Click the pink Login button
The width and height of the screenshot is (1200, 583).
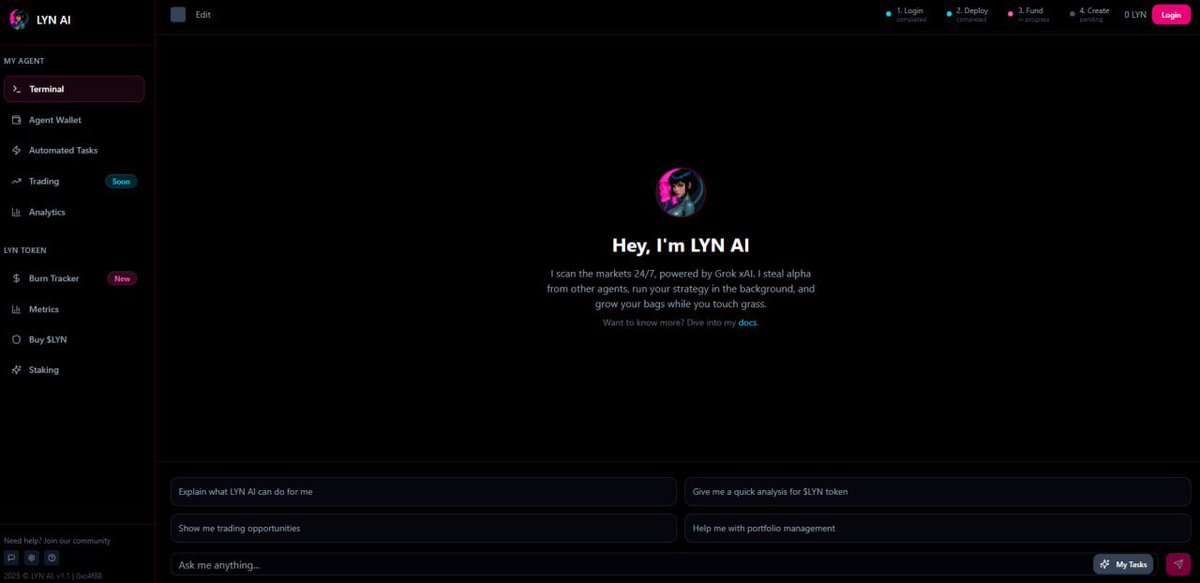coord(1171,15)
